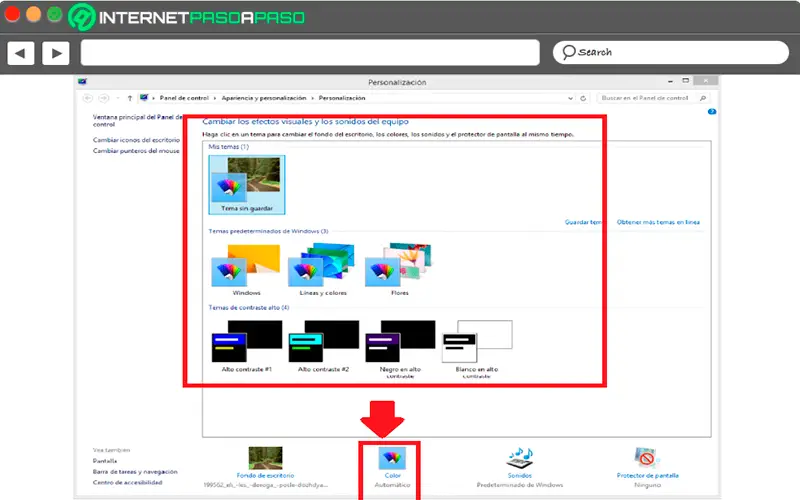Click the help question mark icon
Image resolution: width=800 pixels, height=500 pixels.
712,112
